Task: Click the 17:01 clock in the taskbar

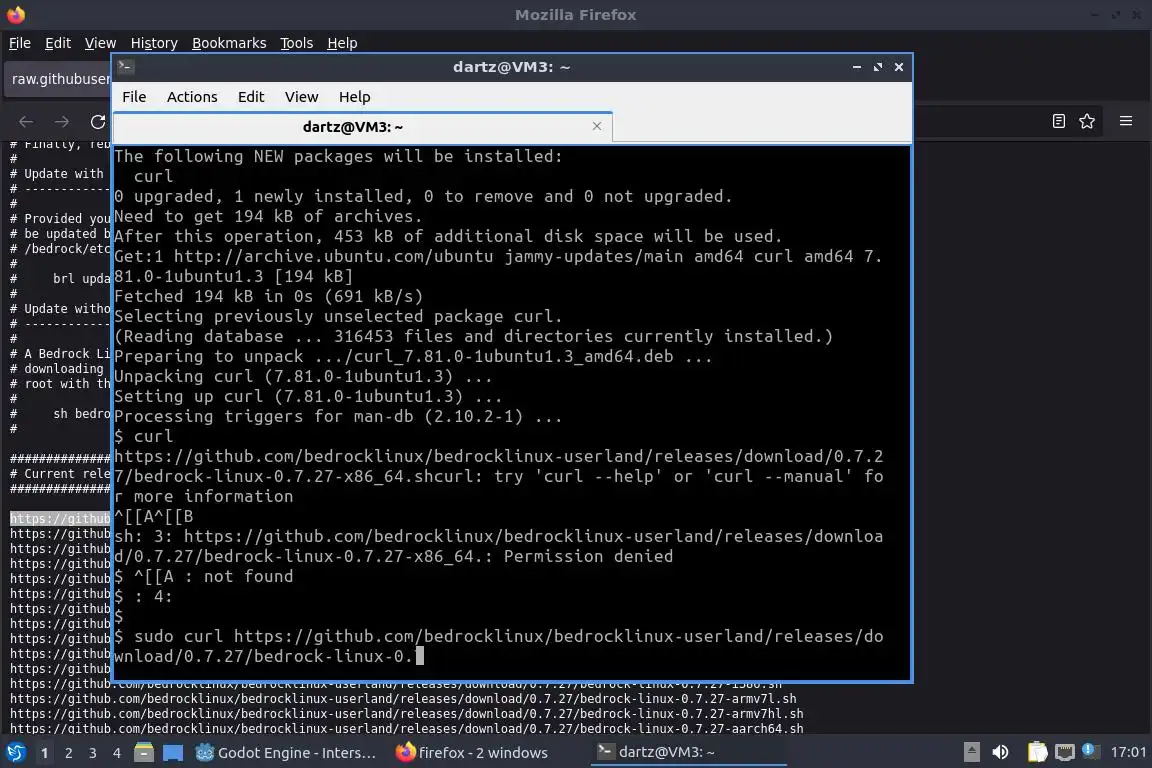Action: click(x=1128, y=753)
